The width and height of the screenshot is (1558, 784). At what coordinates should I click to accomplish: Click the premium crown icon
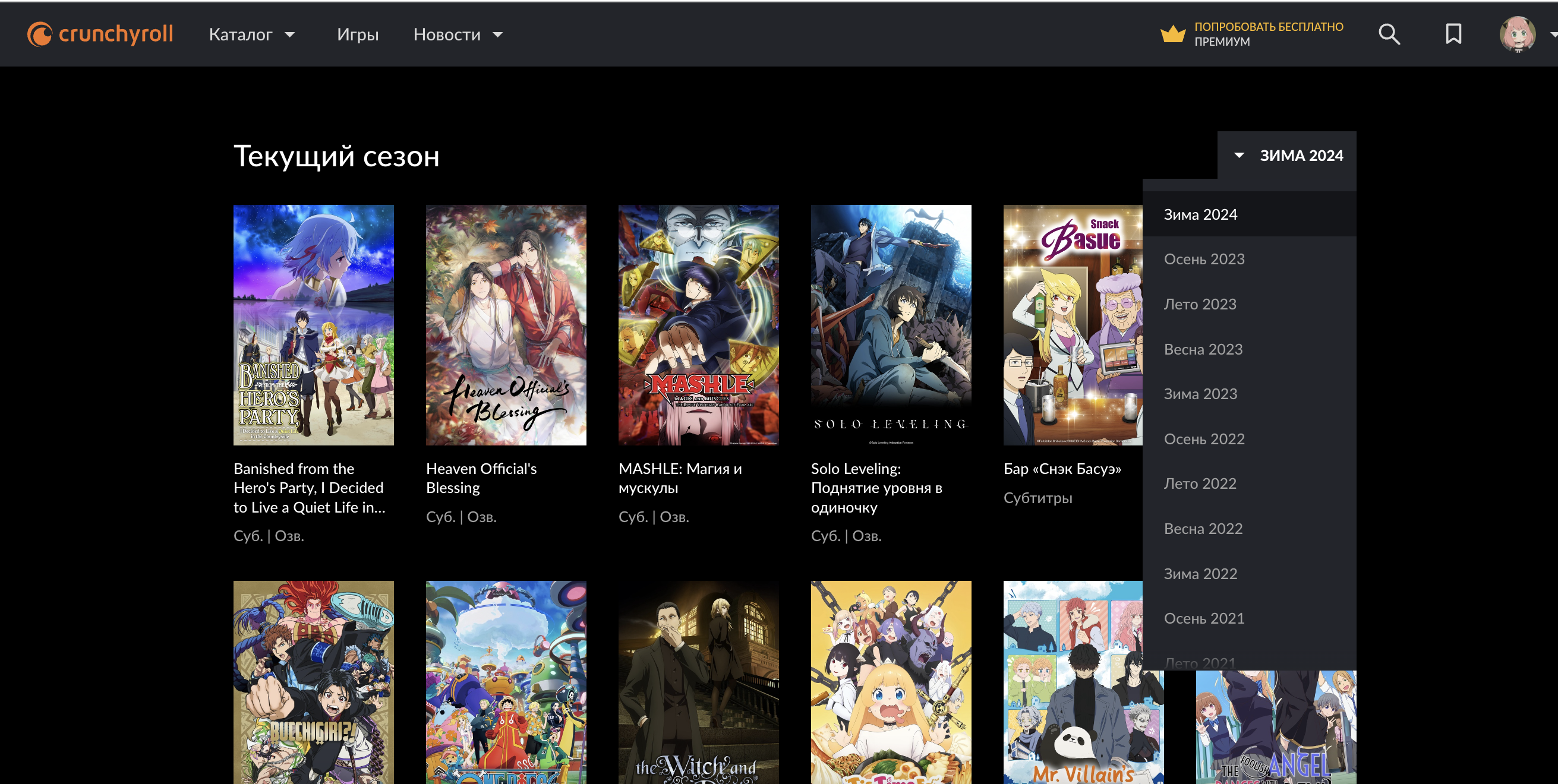pos(1172,34)
